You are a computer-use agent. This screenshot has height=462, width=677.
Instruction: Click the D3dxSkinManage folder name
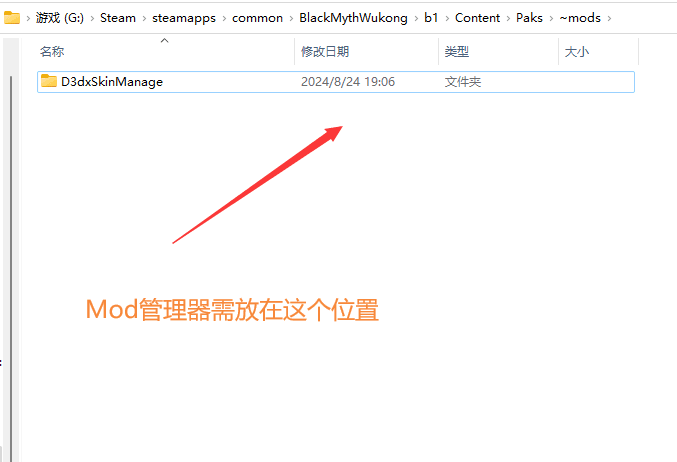[x=111, y=82]
